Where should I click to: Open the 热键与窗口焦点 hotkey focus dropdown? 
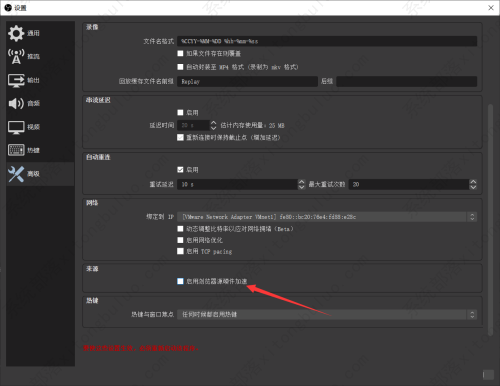[327, 314]
